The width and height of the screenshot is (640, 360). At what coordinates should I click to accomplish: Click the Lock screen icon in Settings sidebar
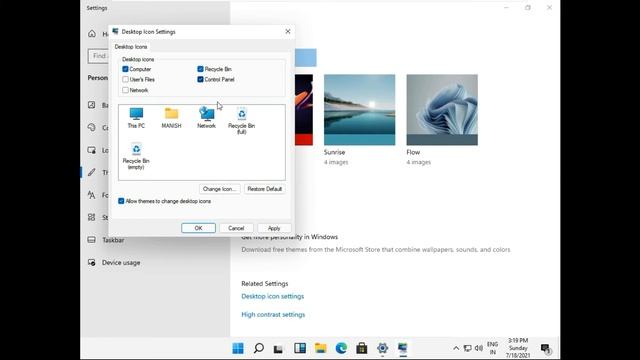(92, 150)
